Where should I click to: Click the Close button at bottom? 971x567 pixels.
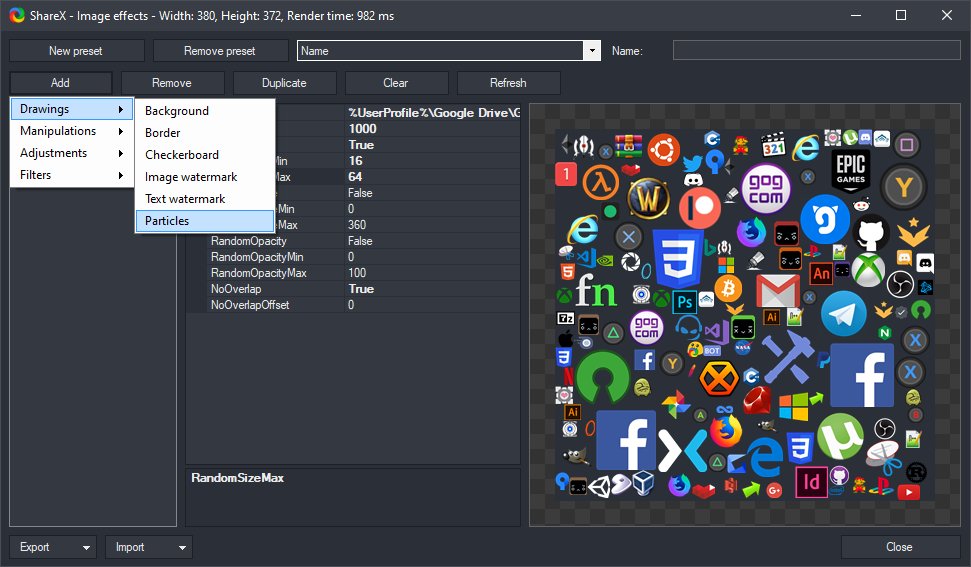coord(900,547)
